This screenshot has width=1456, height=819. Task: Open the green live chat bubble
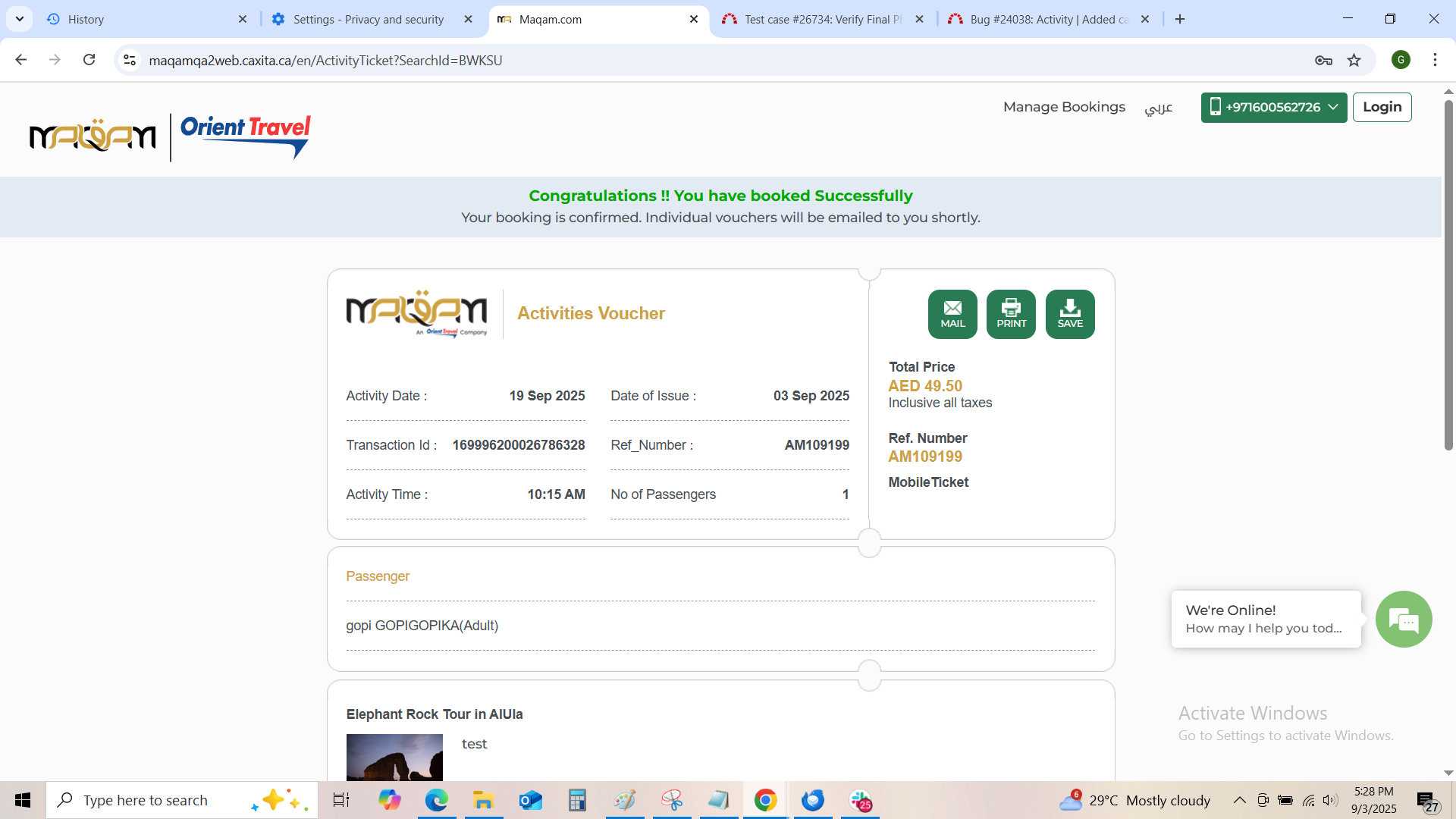(1404, 620)
